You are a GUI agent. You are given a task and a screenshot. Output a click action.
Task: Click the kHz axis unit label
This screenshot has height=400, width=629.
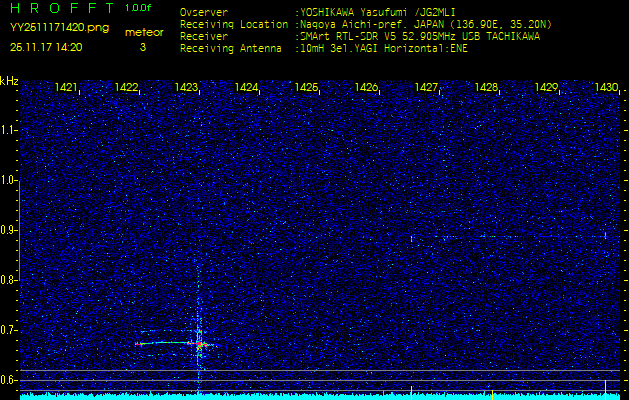9,81
